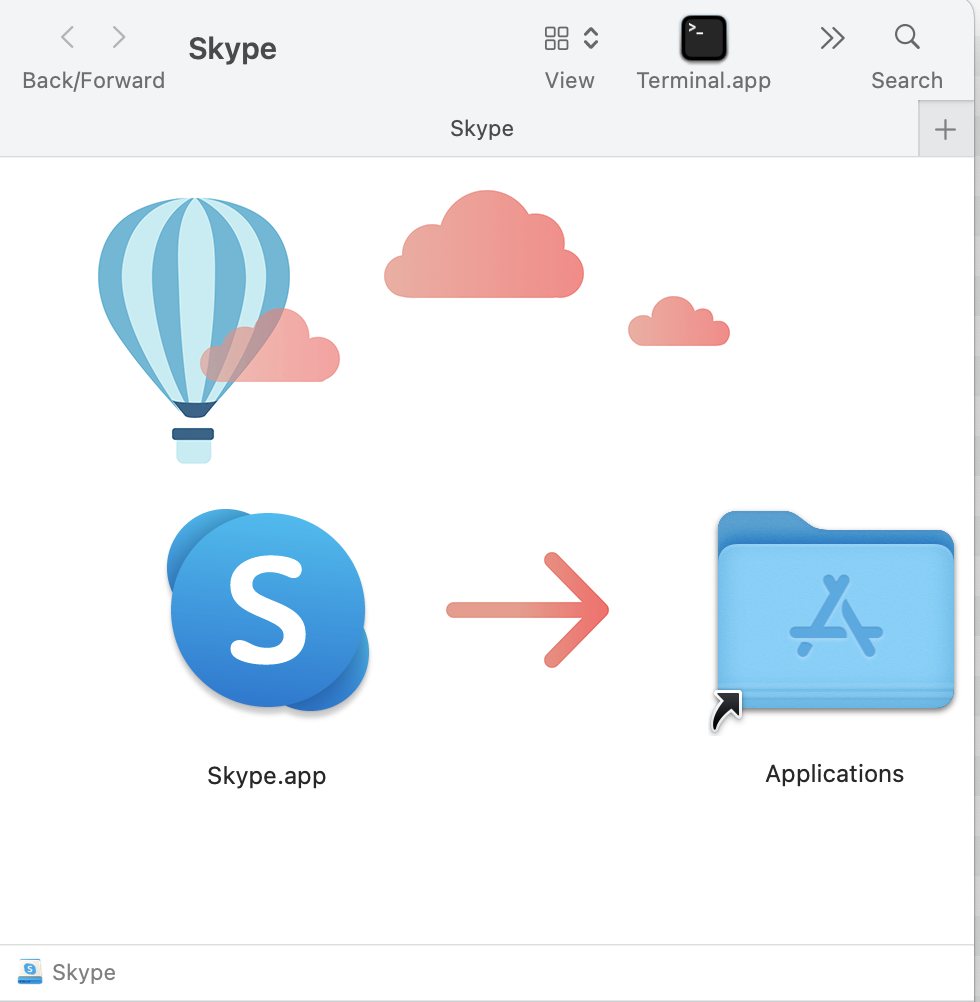980x1002 pixels.
Task: Show more toolbar items via double chevron
Action: coord(832,38)
